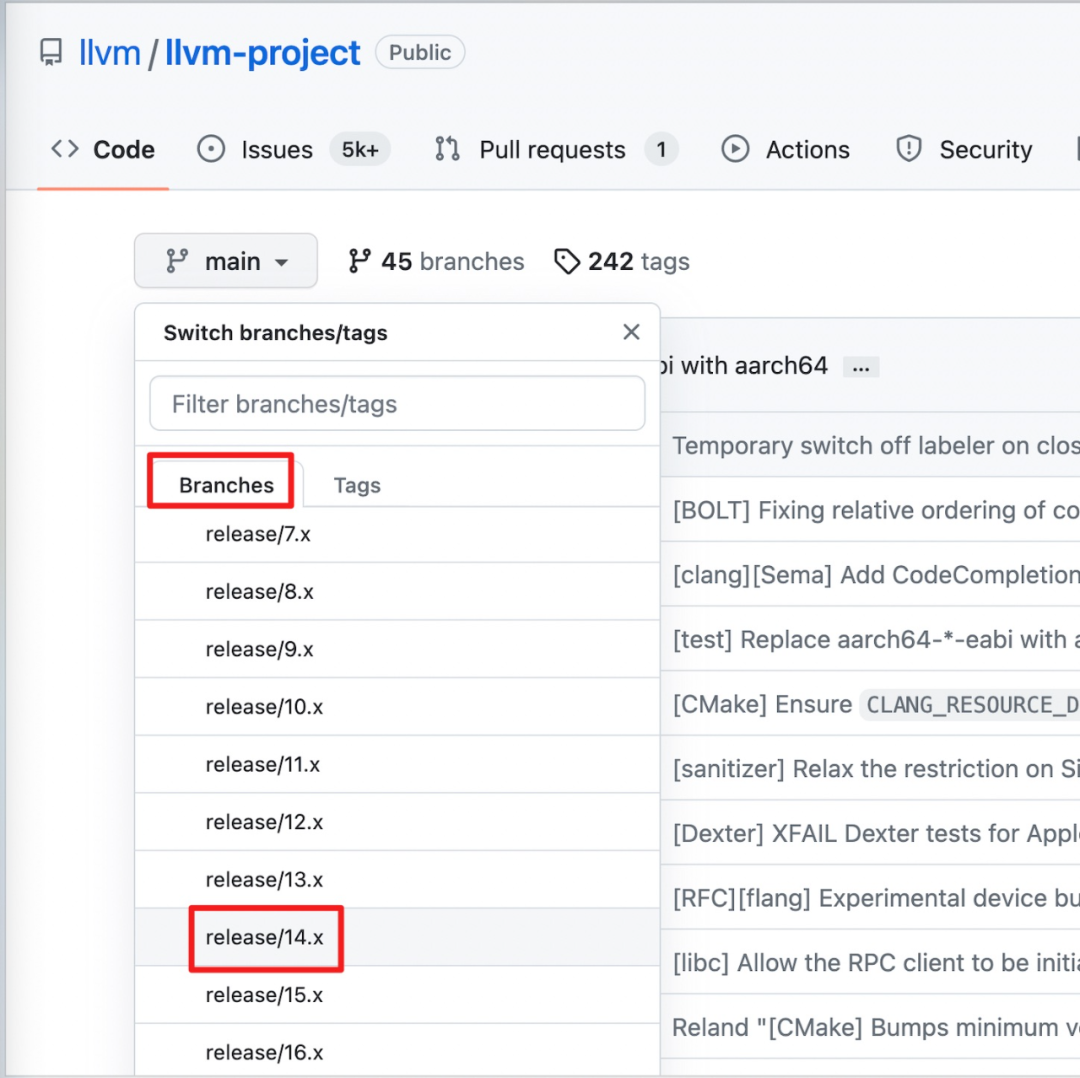Click the Actions play icon
Viewport: 1080px width, 1078px height.
[x=735, y=150]
